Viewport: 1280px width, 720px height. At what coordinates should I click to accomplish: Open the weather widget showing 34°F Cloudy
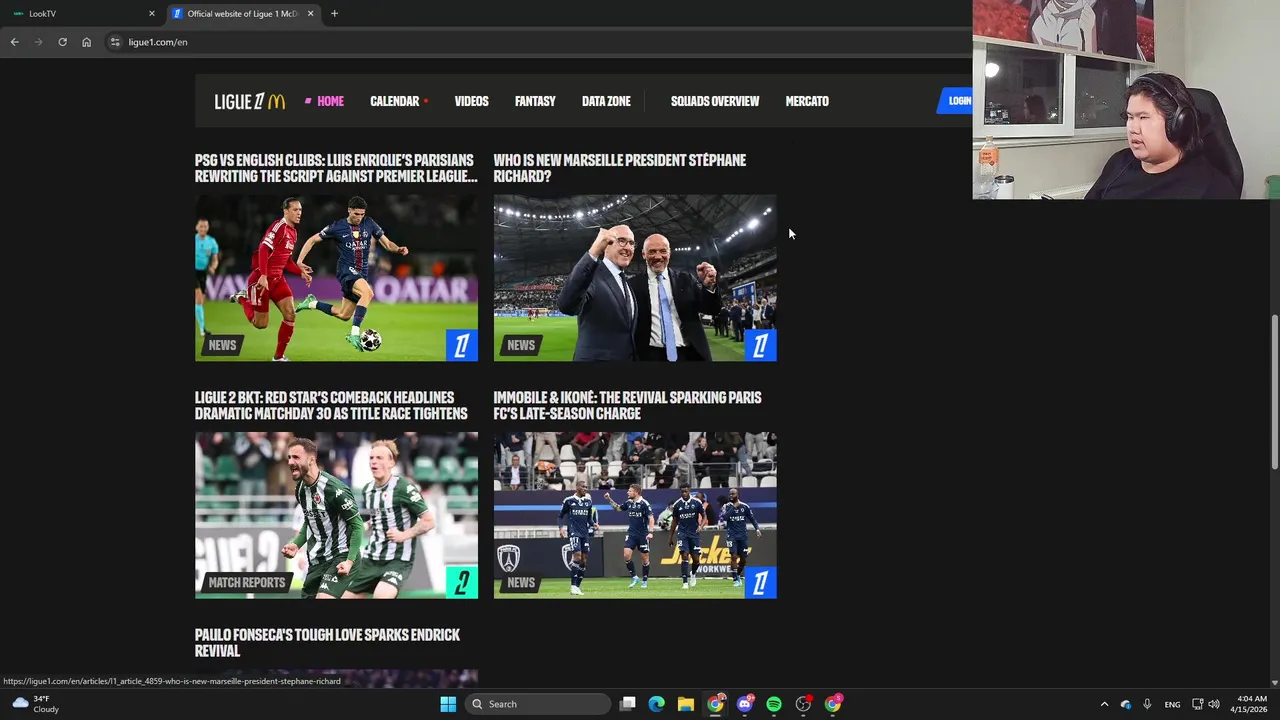point(35,704)
